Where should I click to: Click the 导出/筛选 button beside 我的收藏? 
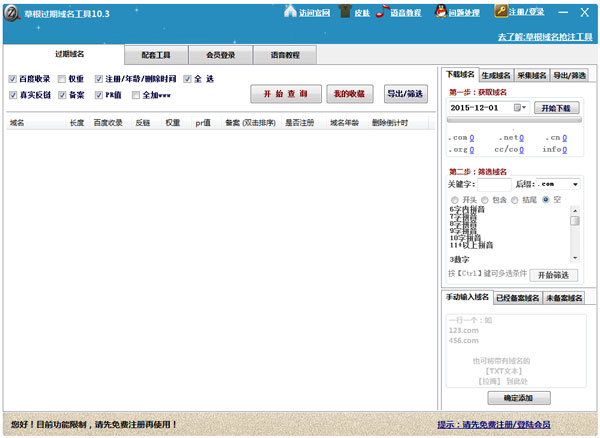[x=406, y=94]
